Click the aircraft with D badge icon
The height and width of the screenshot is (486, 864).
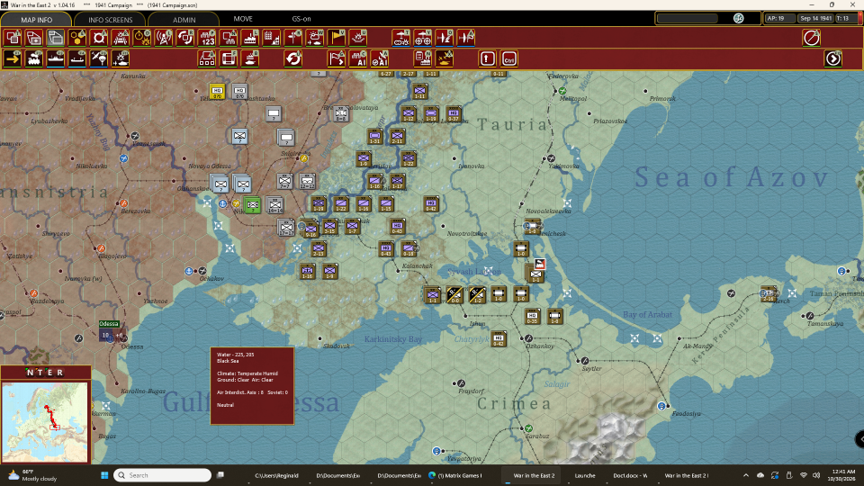[x=444, y=37]
